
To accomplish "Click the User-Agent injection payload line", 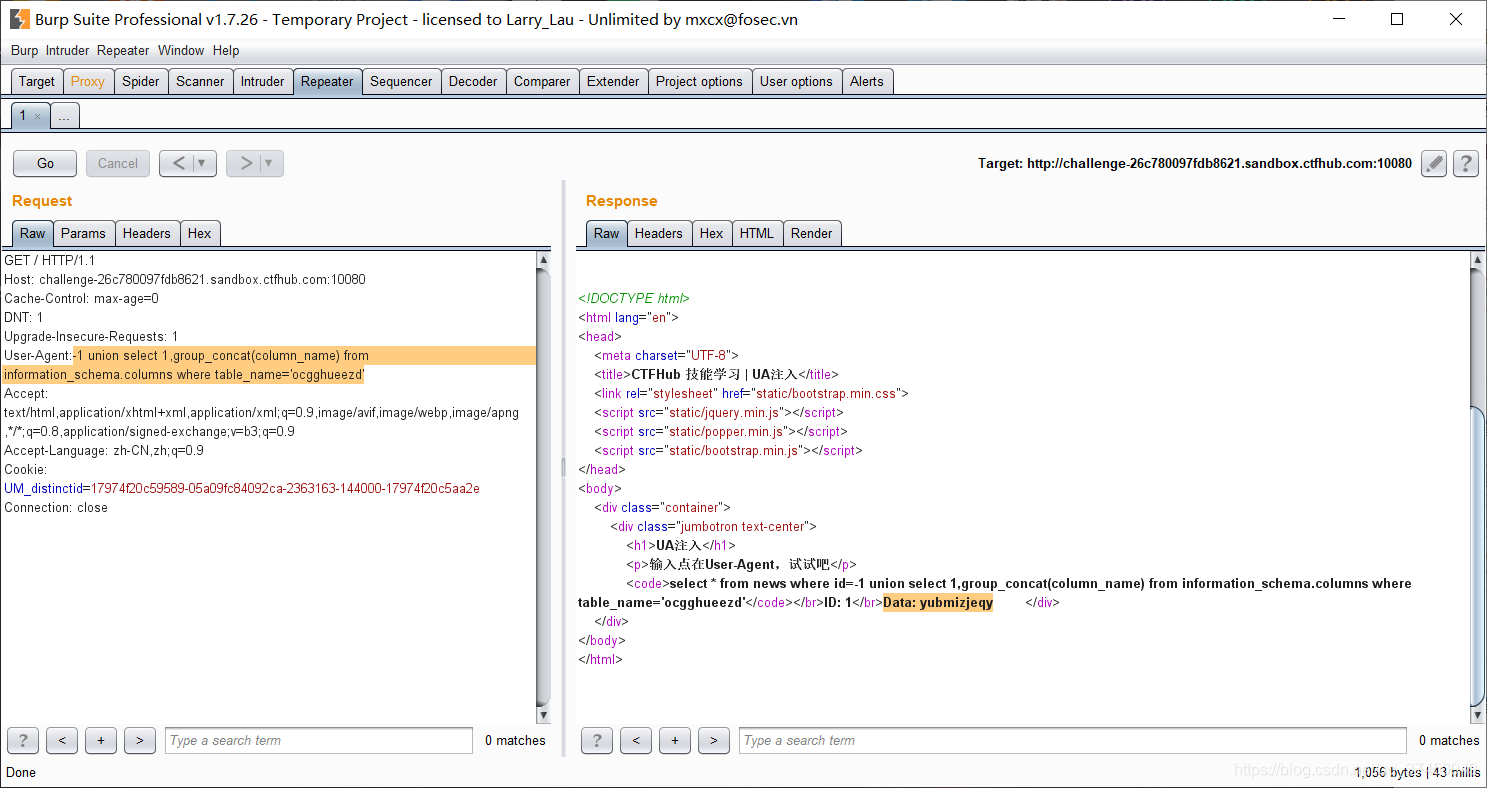I will click(269, 365).
